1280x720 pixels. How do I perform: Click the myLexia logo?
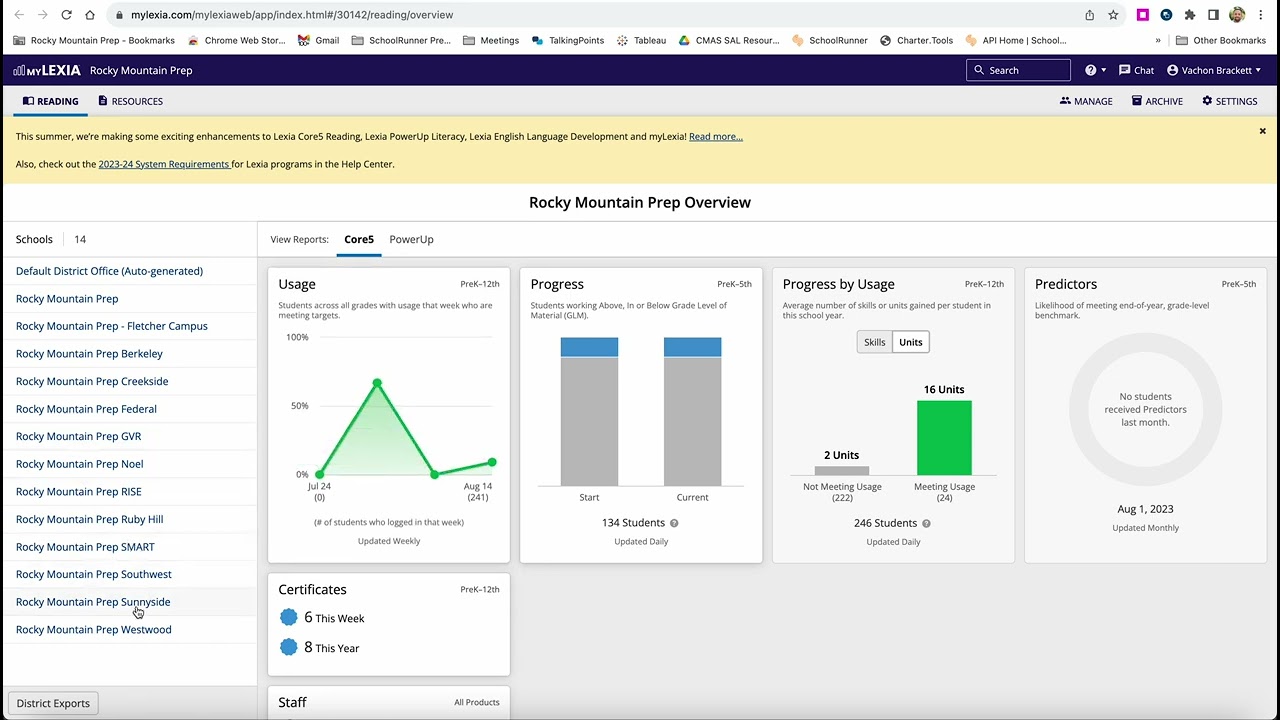[x=46, y=70]
